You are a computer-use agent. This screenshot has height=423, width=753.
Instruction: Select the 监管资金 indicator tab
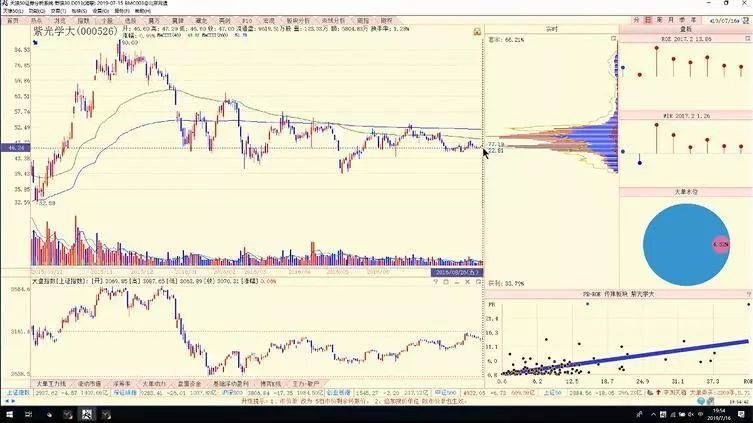(189, 384)
